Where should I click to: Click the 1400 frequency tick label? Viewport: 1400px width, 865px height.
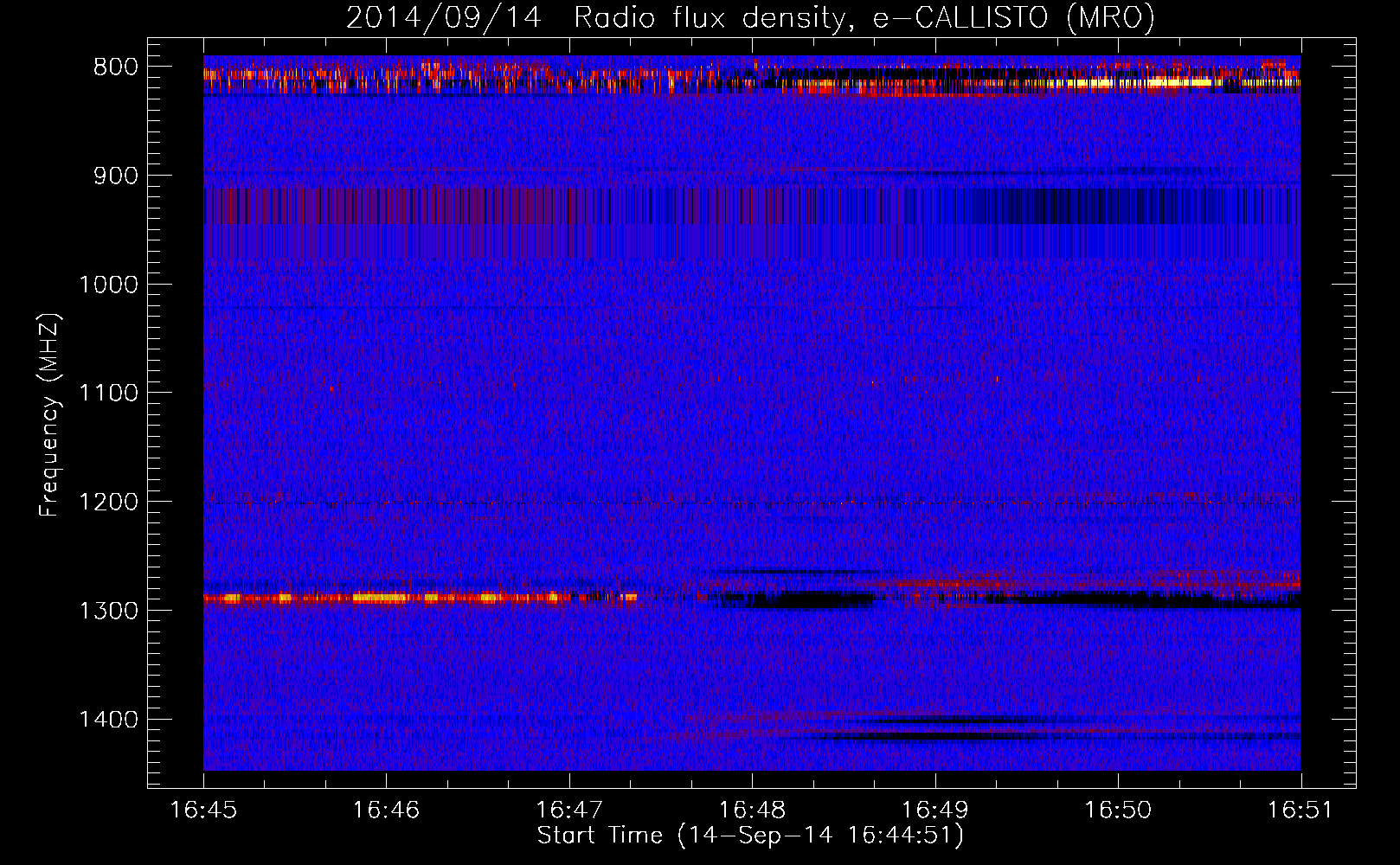[108, 720]
